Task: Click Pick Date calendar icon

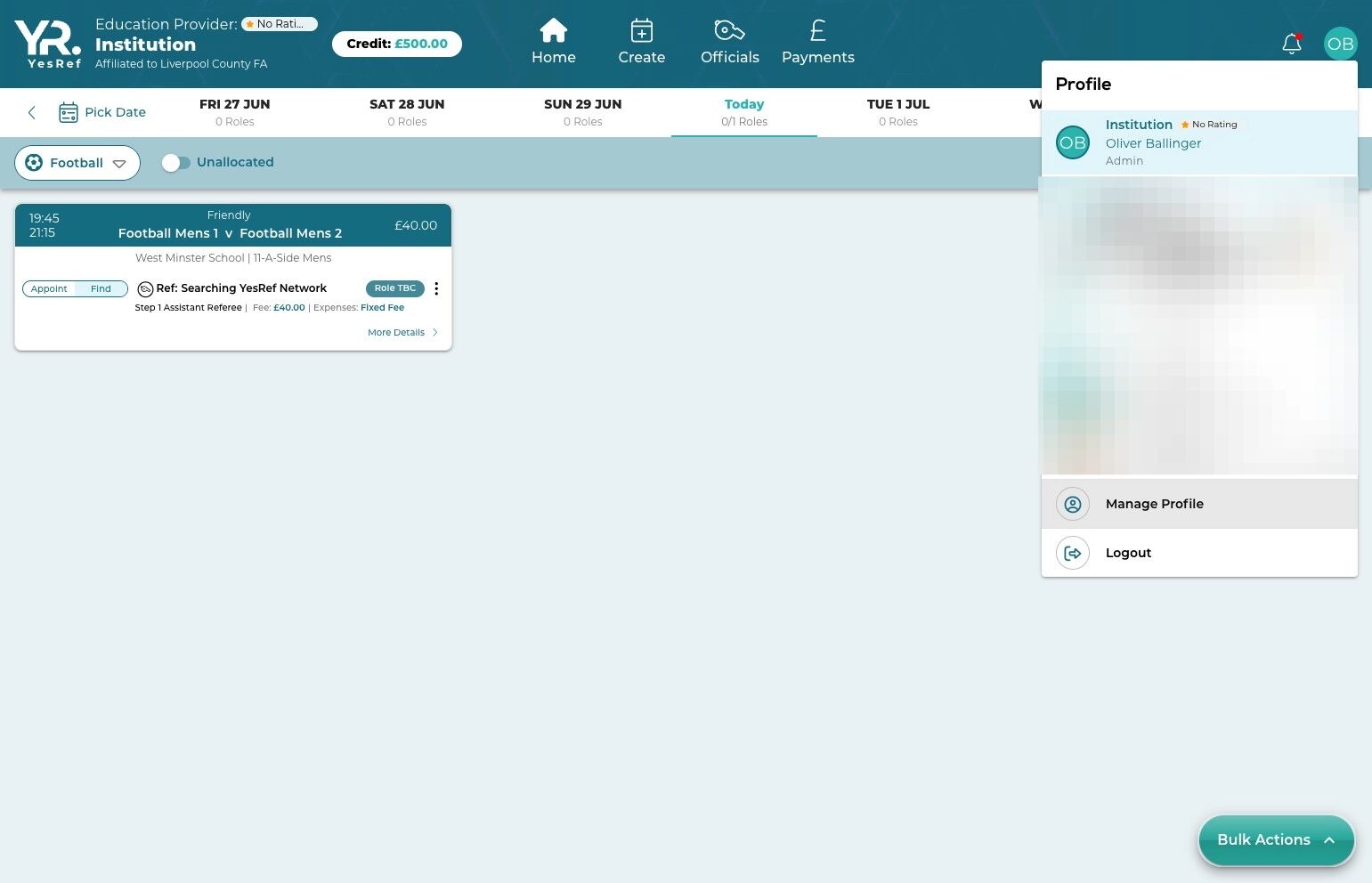Action: tap(69, 112)
